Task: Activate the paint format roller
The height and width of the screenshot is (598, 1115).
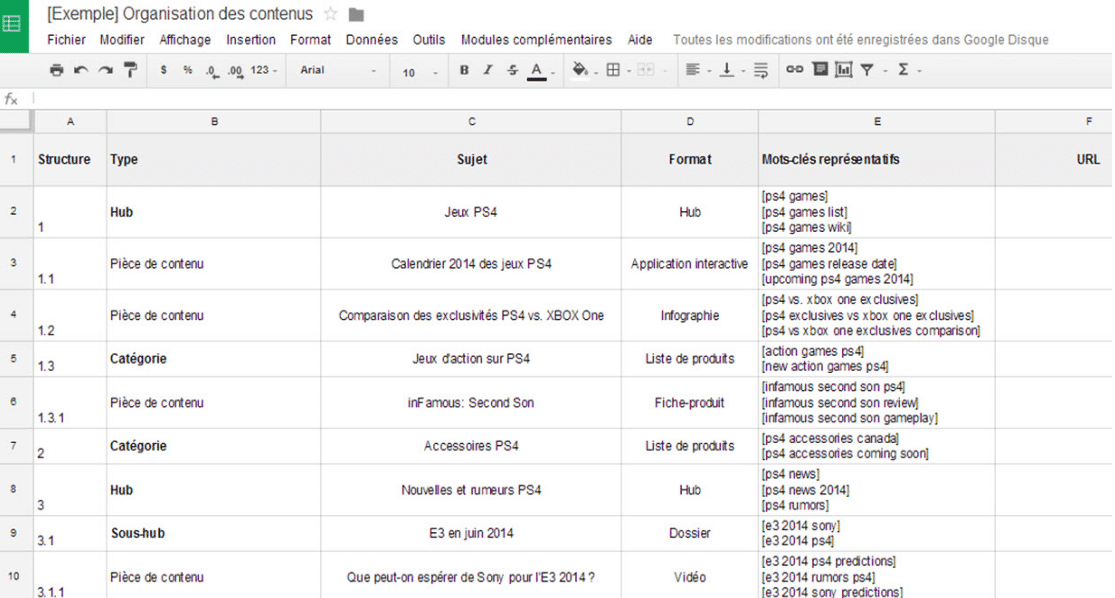Action: [x=130, y=70]
